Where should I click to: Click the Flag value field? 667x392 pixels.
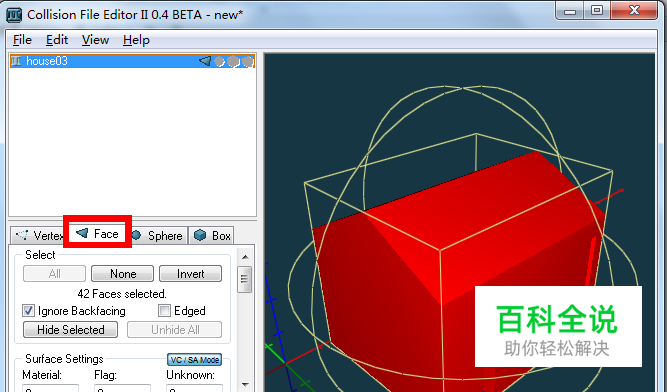(122, 388)
